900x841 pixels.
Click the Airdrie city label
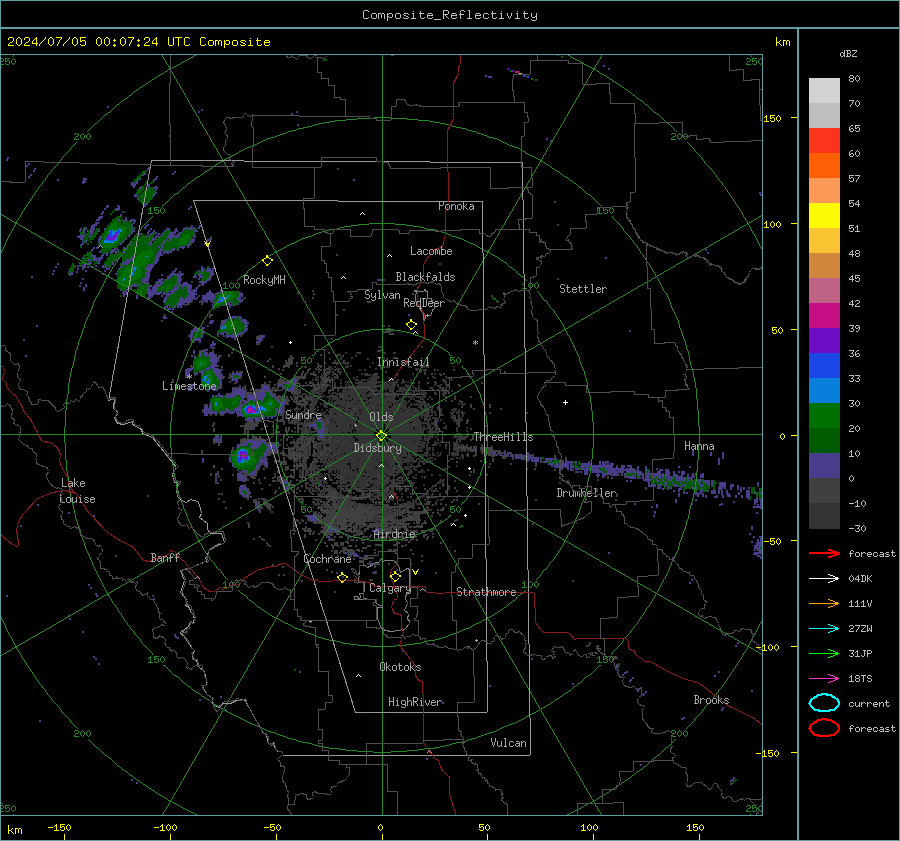394,534
